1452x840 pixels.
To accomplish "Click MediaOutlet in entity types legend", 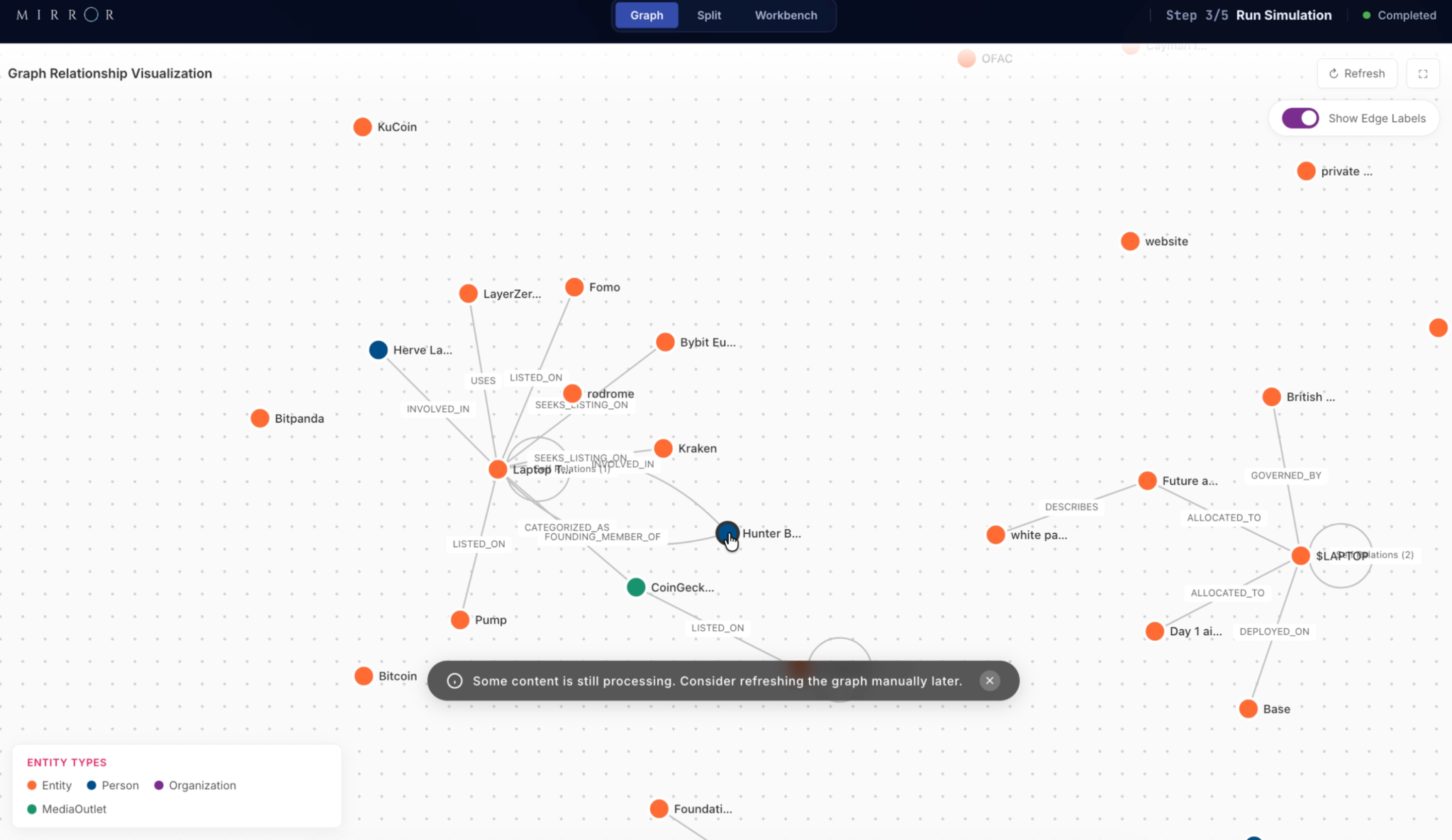I will (67, 809).
